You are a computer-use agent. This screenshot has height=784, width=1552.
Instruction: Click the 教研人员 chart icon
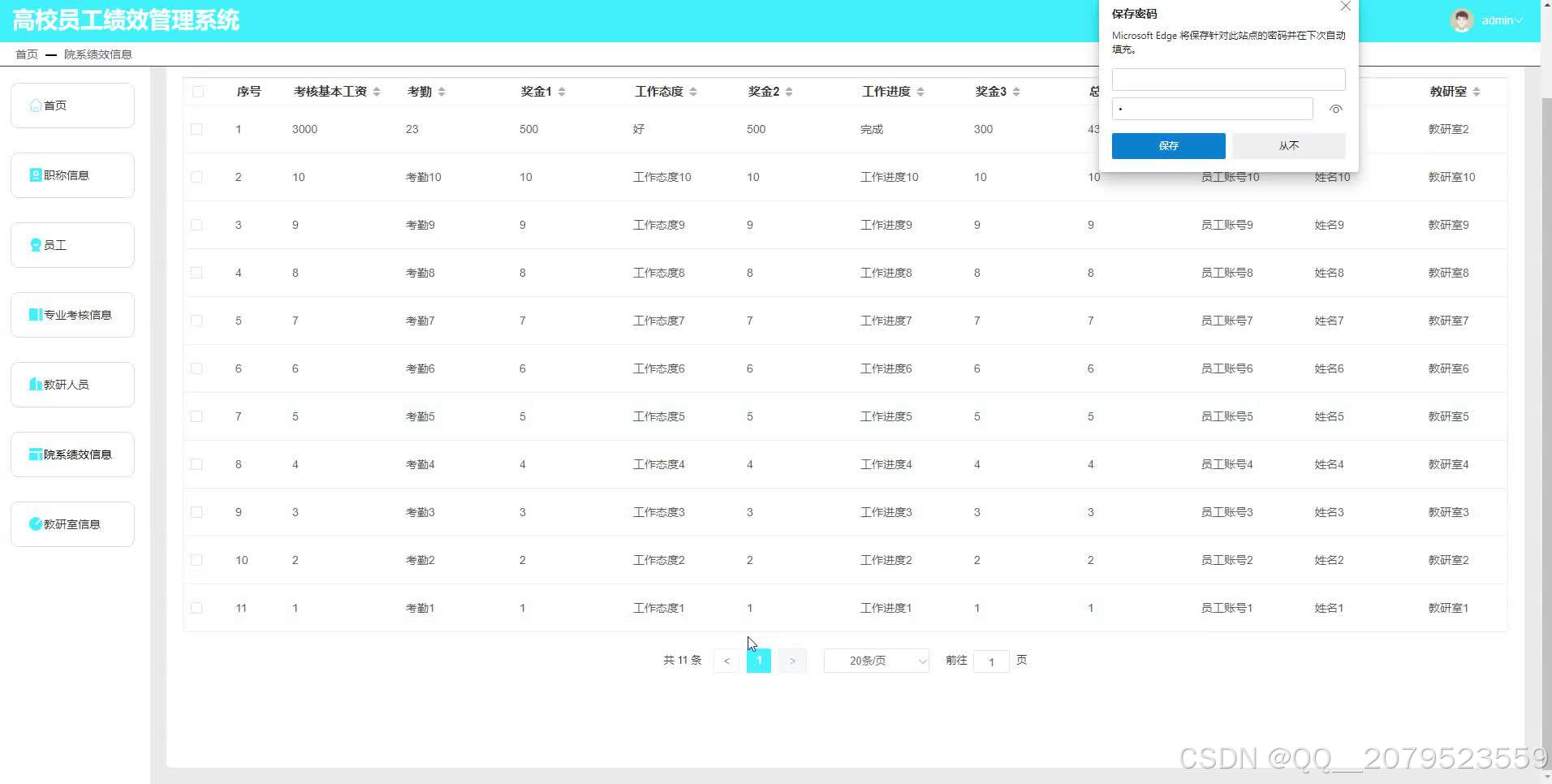click(x=34, y=384)
